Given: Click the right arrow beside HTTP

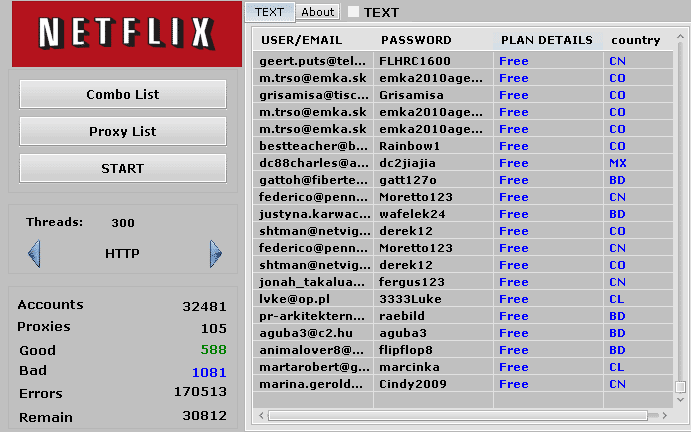Looking at the screenshot, I should click(215, 253).
